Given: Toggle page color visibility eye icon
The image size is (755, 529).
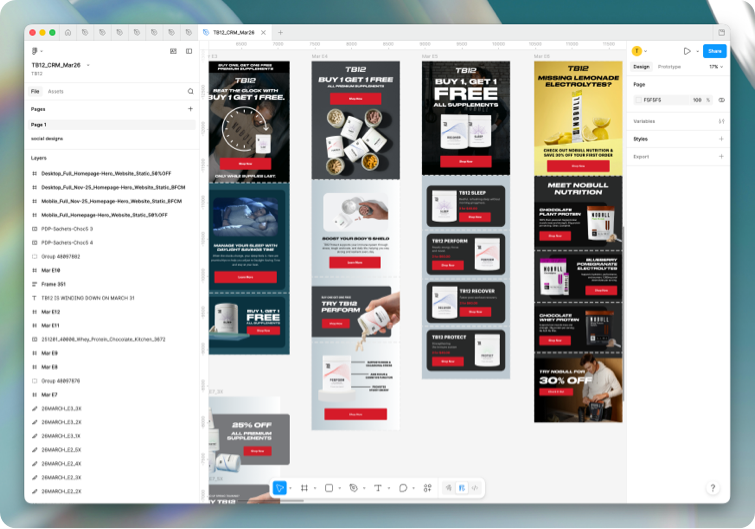Looking at the screenshot, I should click(x=721, y=100).
